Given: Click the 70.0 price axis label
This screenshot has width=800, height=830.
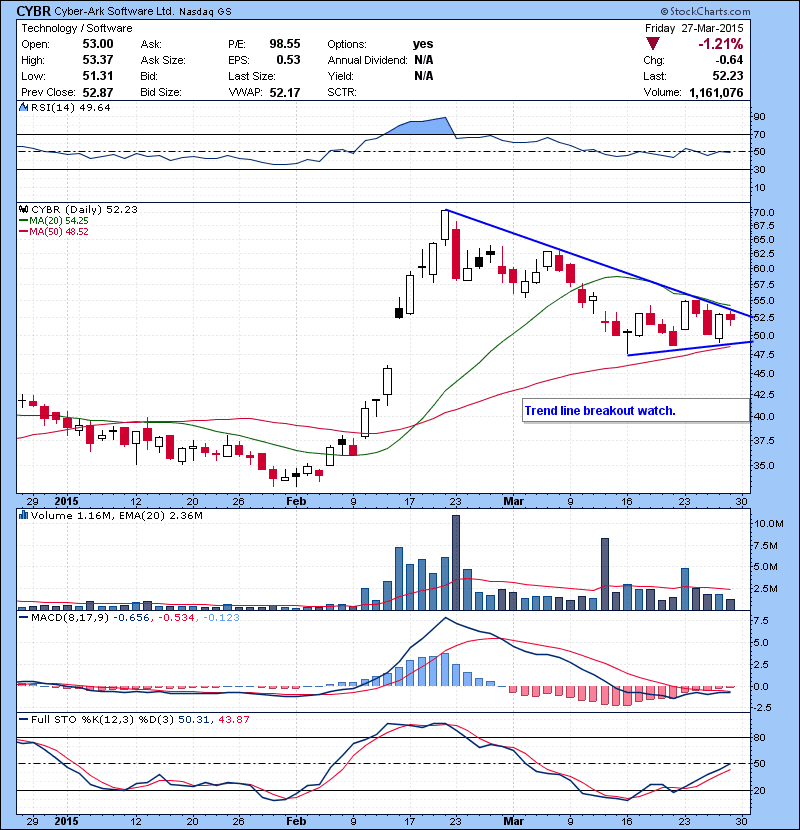Looking at the screenshot, I should tap(764, 212).
